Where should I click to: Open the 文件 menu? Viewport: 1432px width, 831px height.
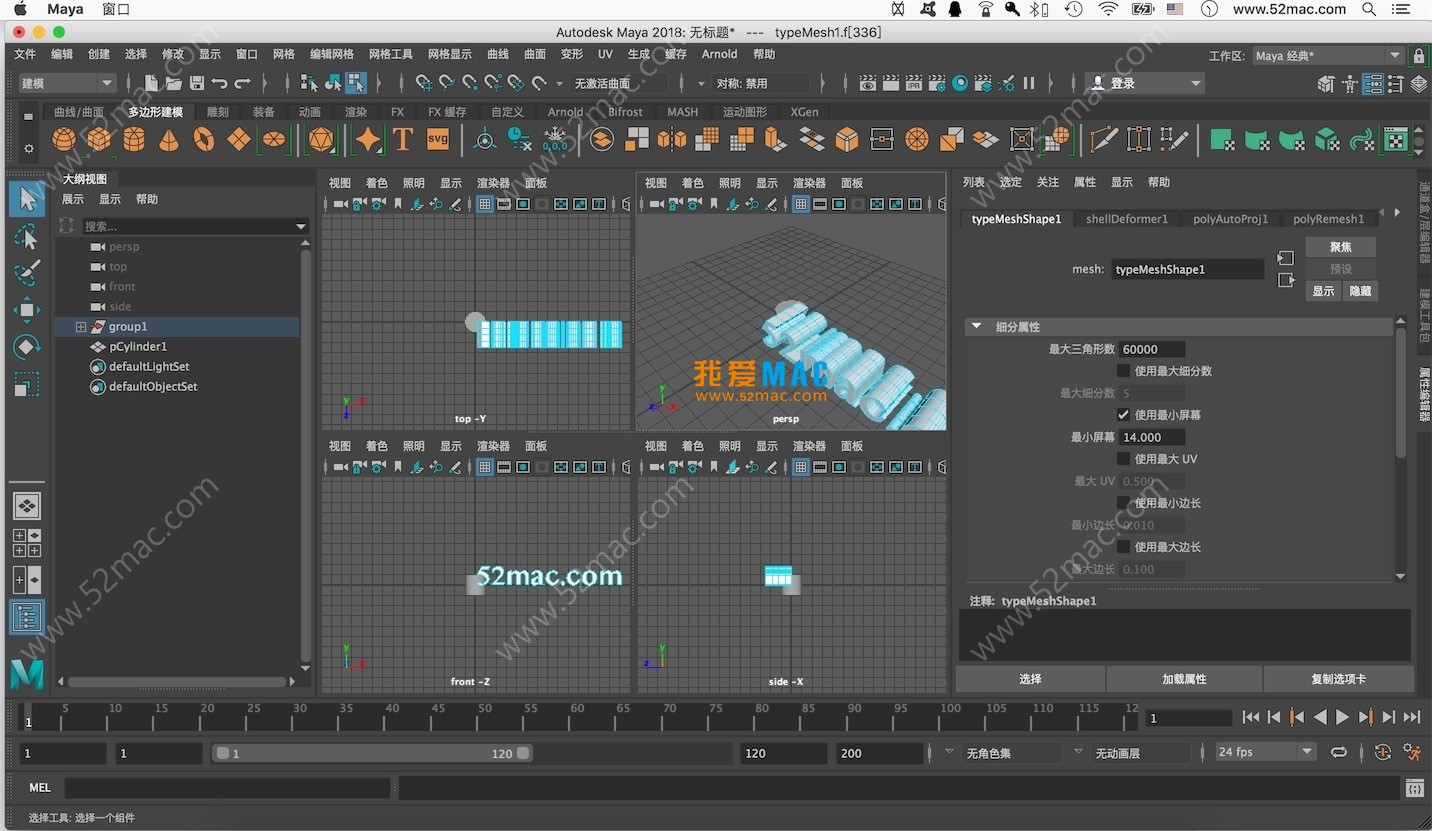(x=25, y=54)
